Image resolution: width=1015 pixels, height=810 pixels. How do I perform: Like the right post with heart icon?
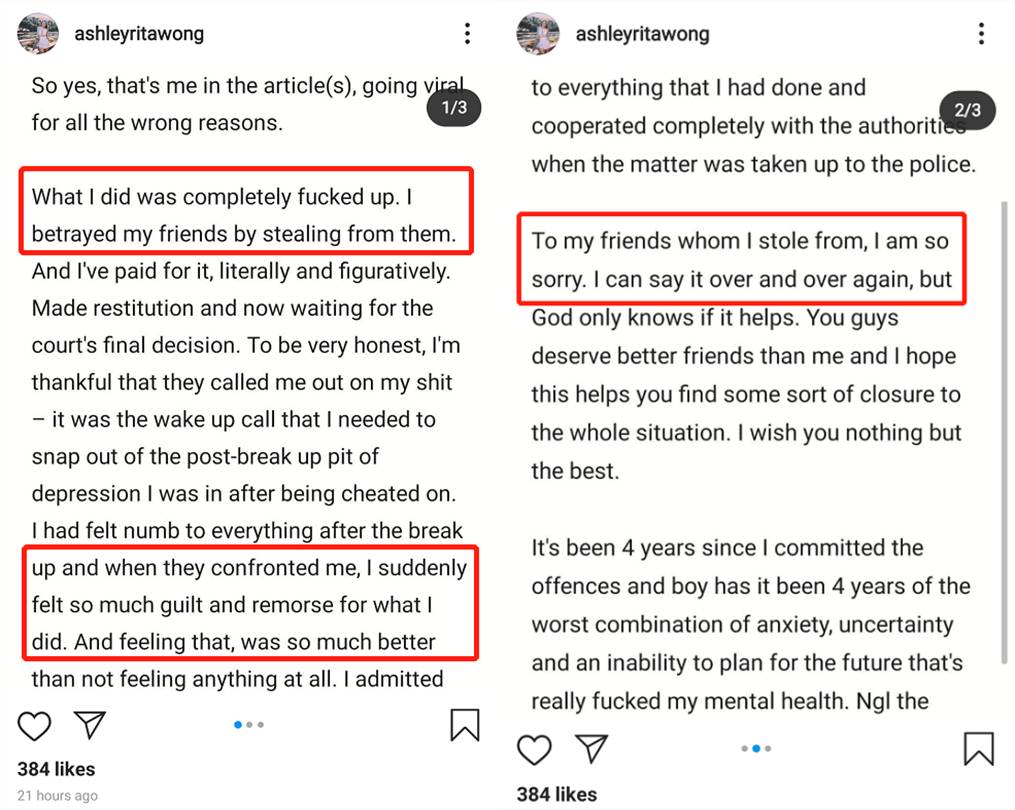tap(535, 749)
